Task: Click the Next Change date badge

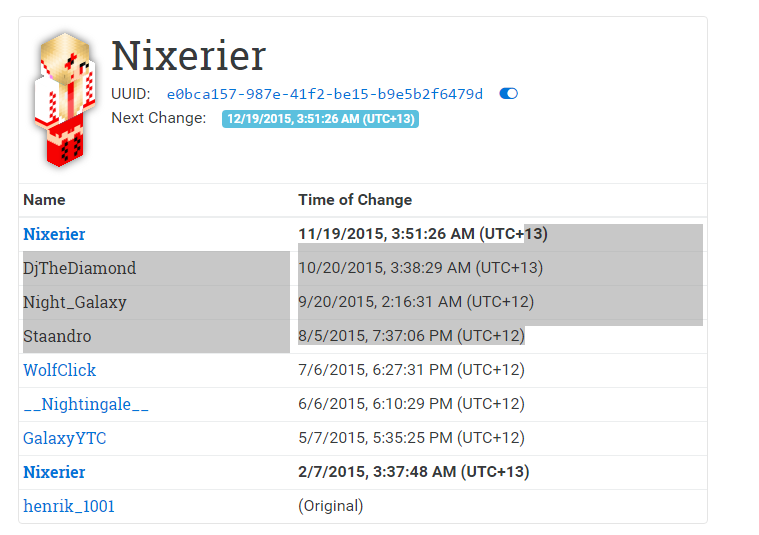Action: [320, 119]
